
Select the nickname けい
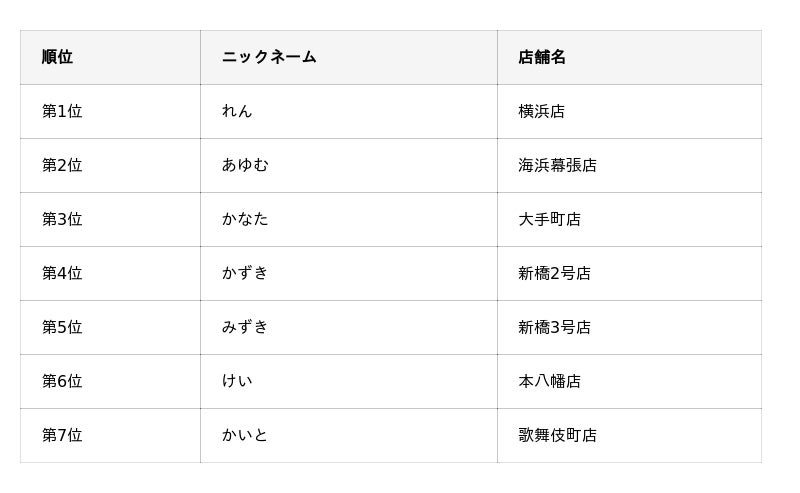[237, 381]
